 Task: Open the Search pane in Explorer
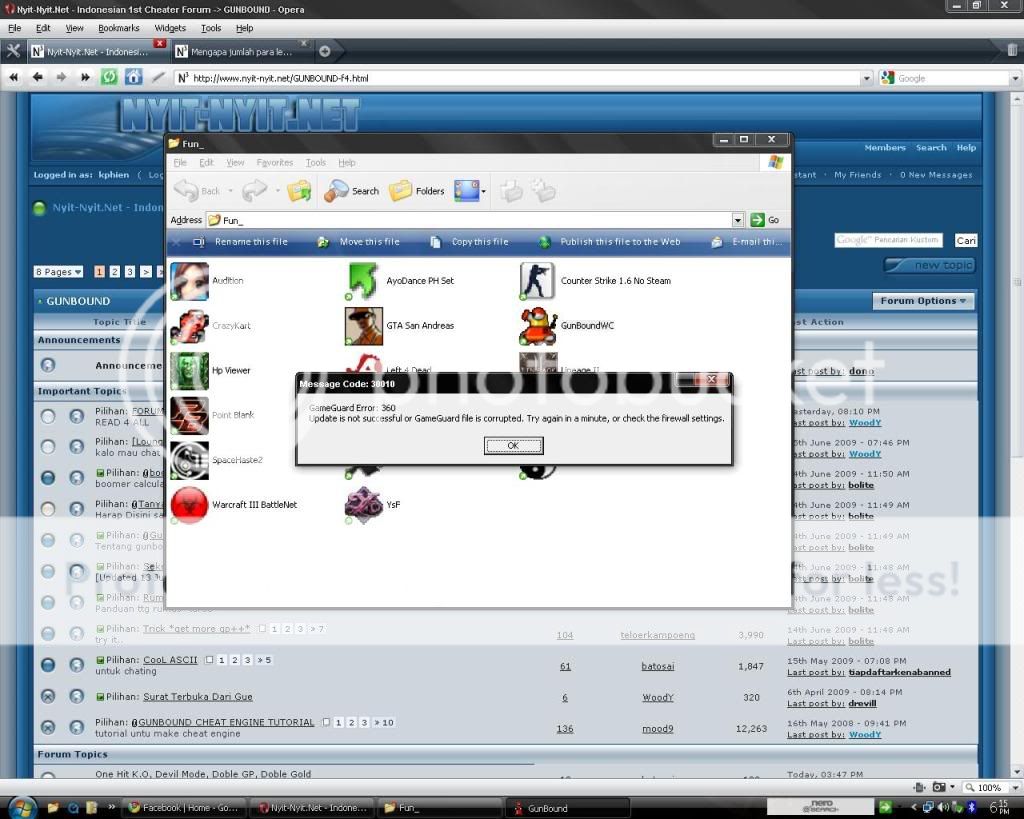(351, 191)
